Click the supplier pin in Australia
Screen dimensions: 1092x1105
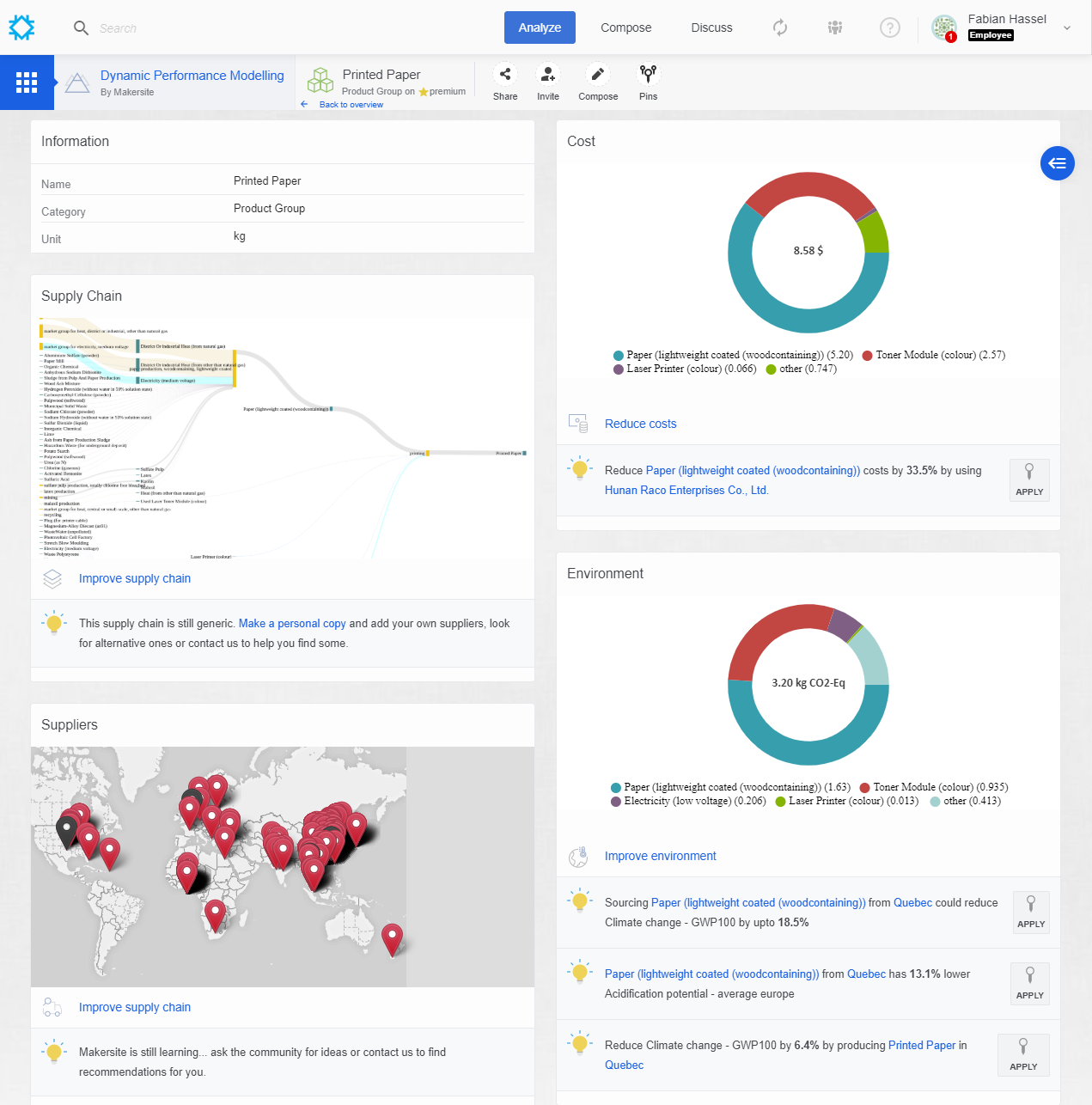coord(392,940)
